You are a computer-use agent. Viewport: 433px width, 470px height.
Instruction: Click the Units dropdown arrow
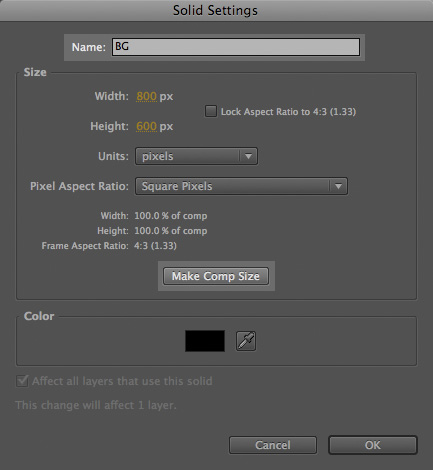point(248,156)
